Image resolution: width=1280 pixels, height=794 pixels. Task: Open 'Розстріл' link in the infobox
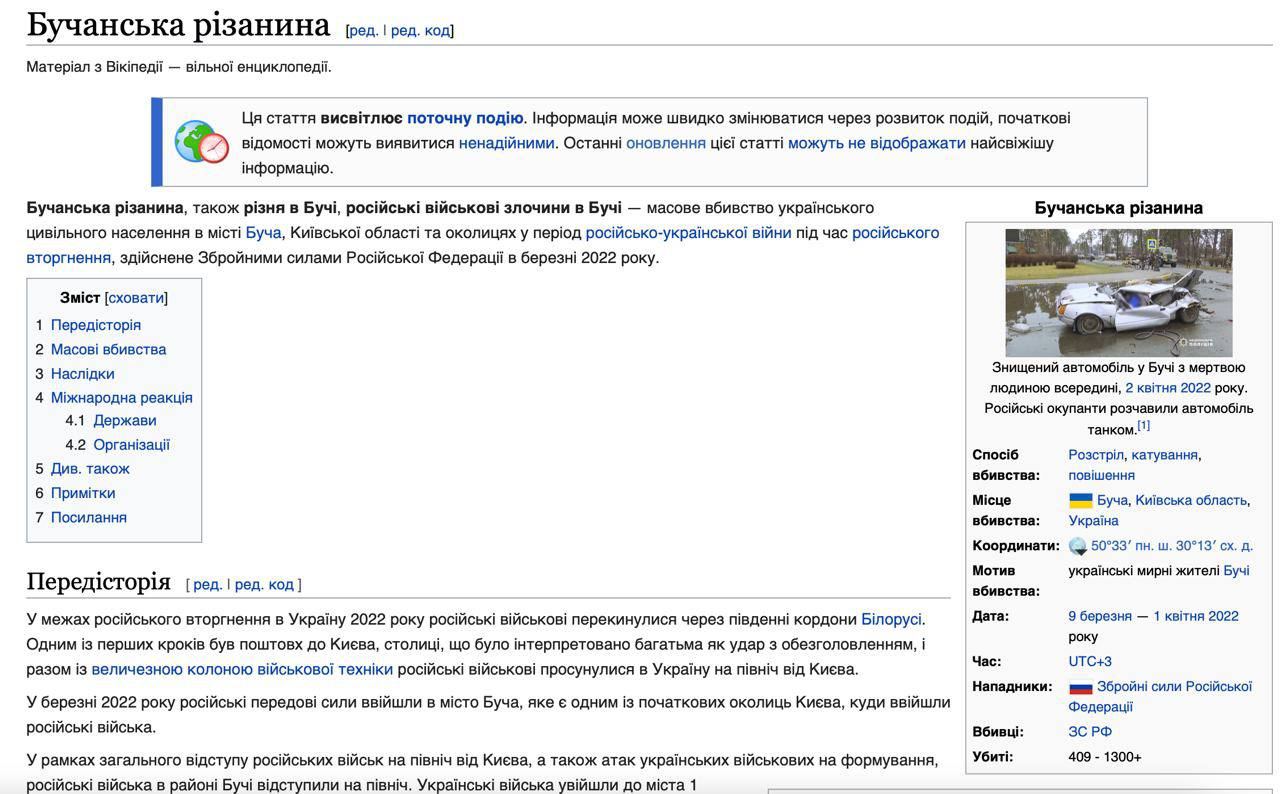point(1096,455)
